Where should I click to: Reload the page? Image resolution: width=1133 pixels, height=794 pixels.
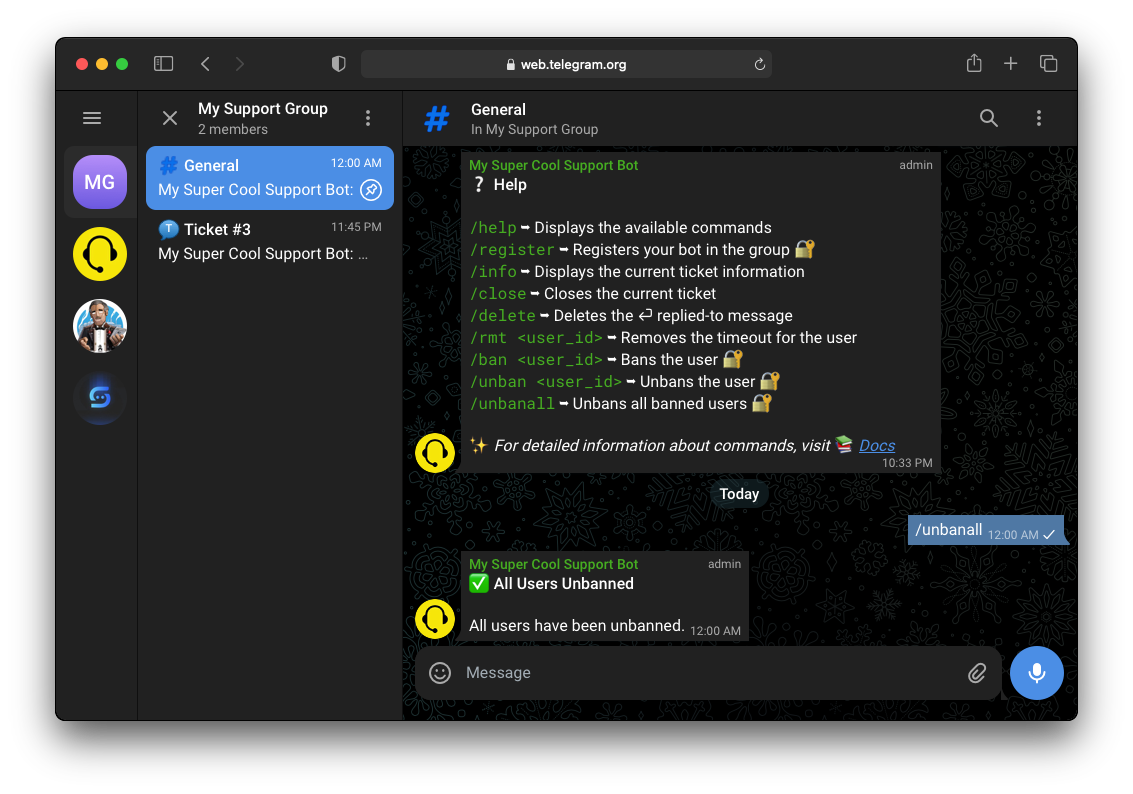pos(759,64)
